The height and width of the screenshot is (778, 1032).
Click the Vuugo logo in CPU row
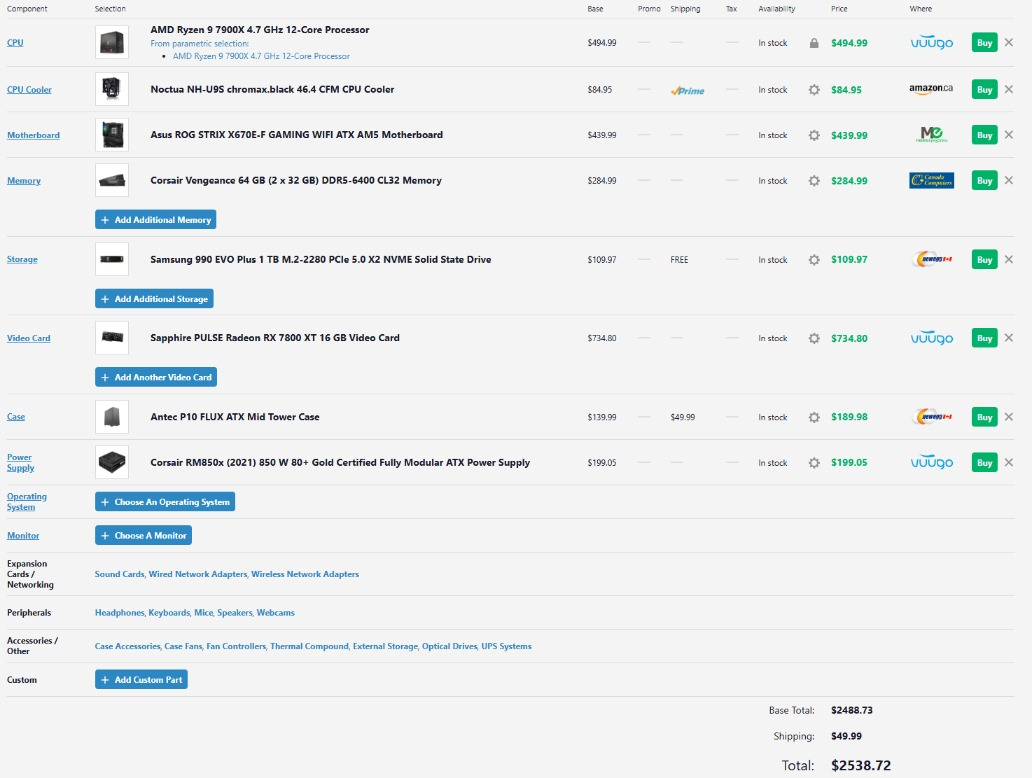[931, 43]
